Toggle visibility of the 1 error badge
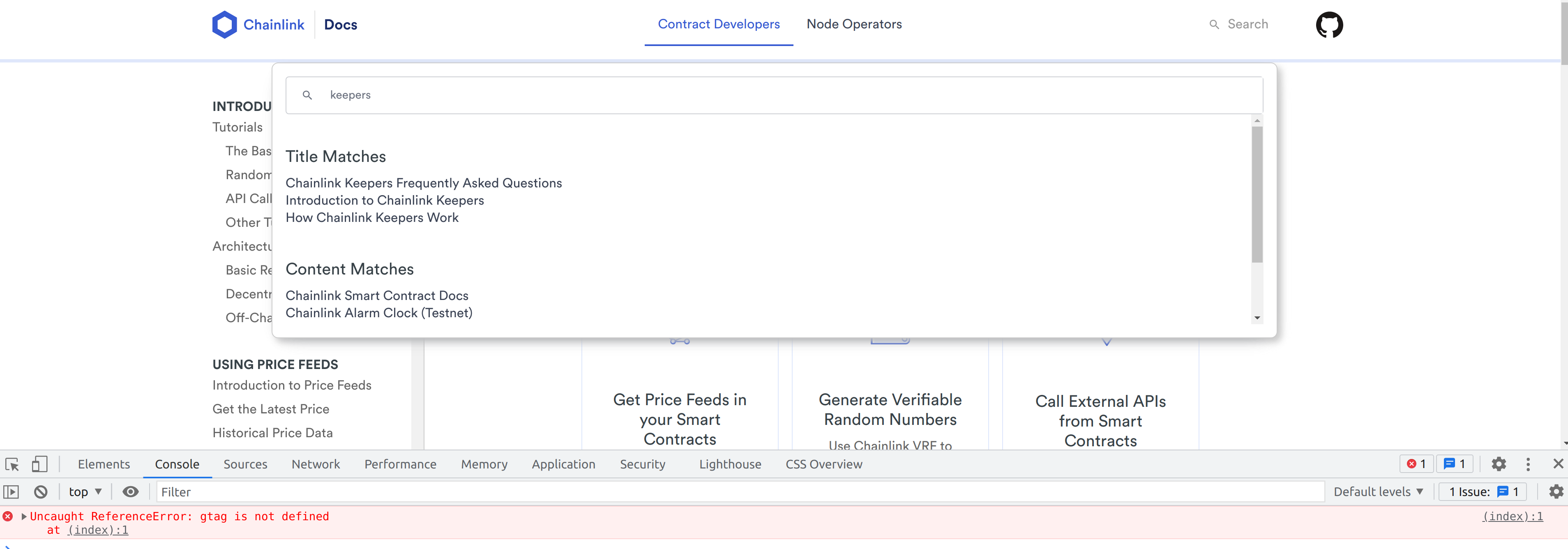Screen dimensions: 1568x549 (x=1416, y=464)
